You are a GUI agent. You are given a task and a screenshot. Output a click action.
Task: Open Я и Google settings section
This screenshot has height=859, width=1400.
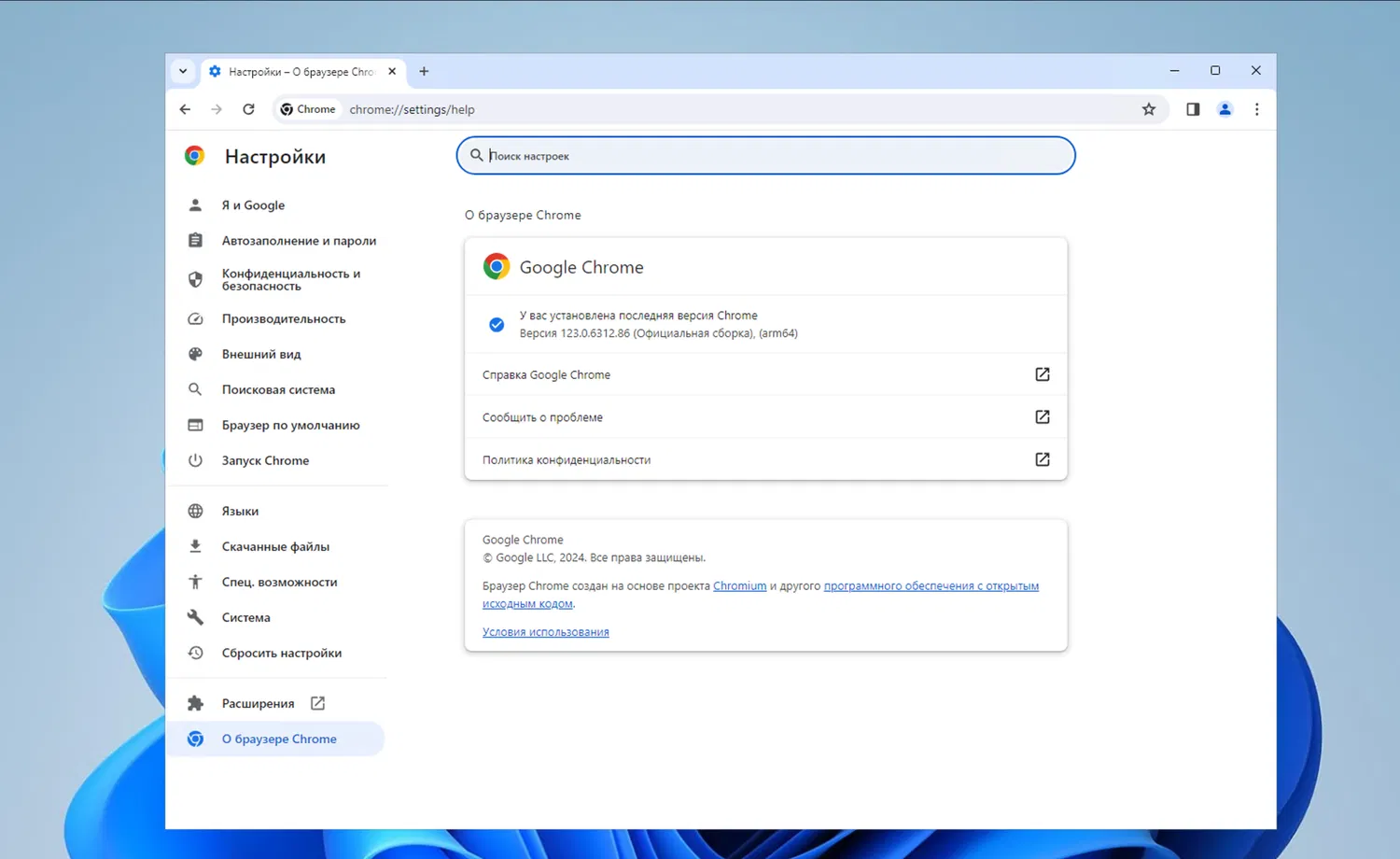[x=253, y=205]
